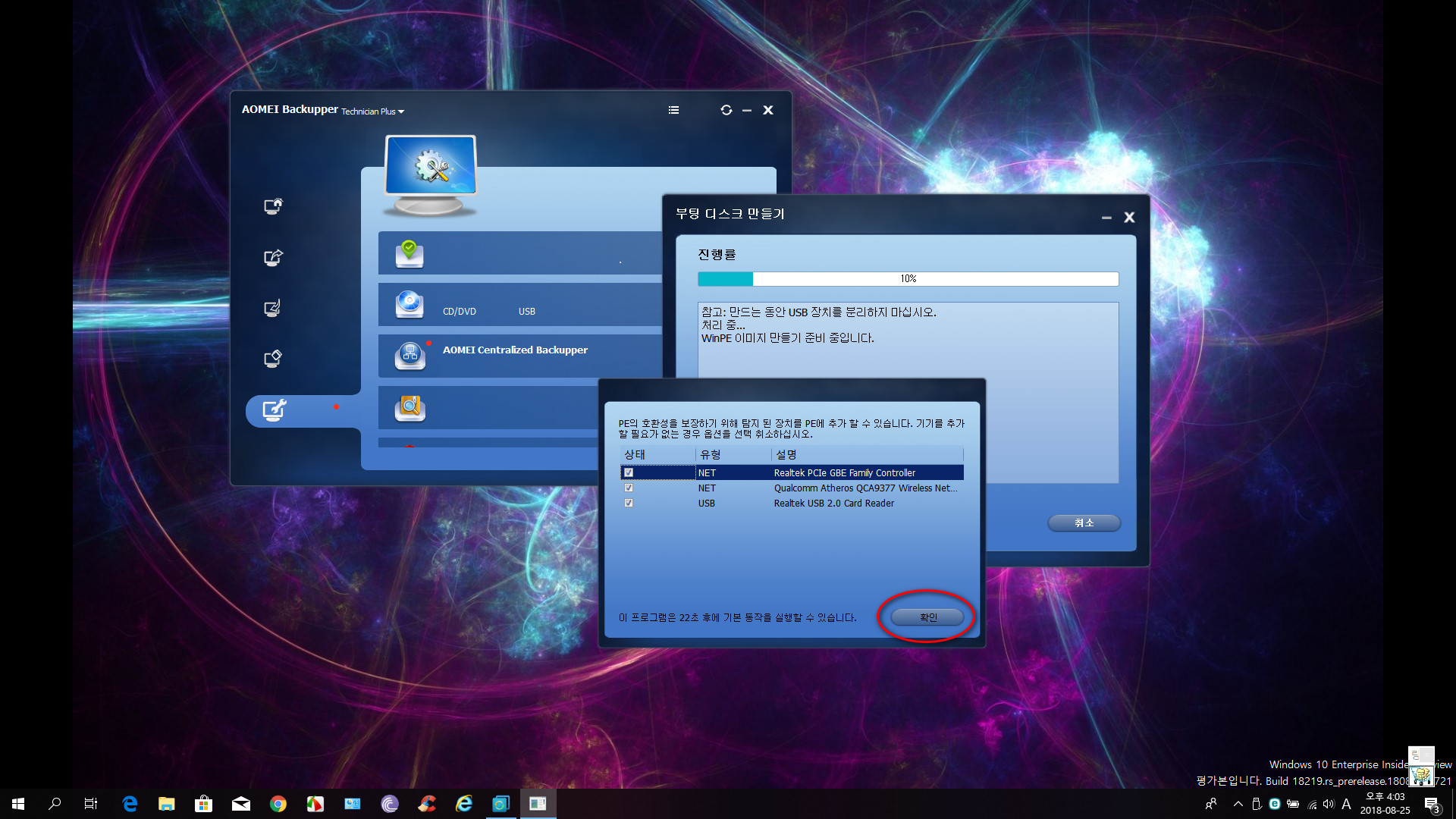Click the USB label in AOMEI utilities
This screenshot has height=819, width=1456.
pos(527,312)
